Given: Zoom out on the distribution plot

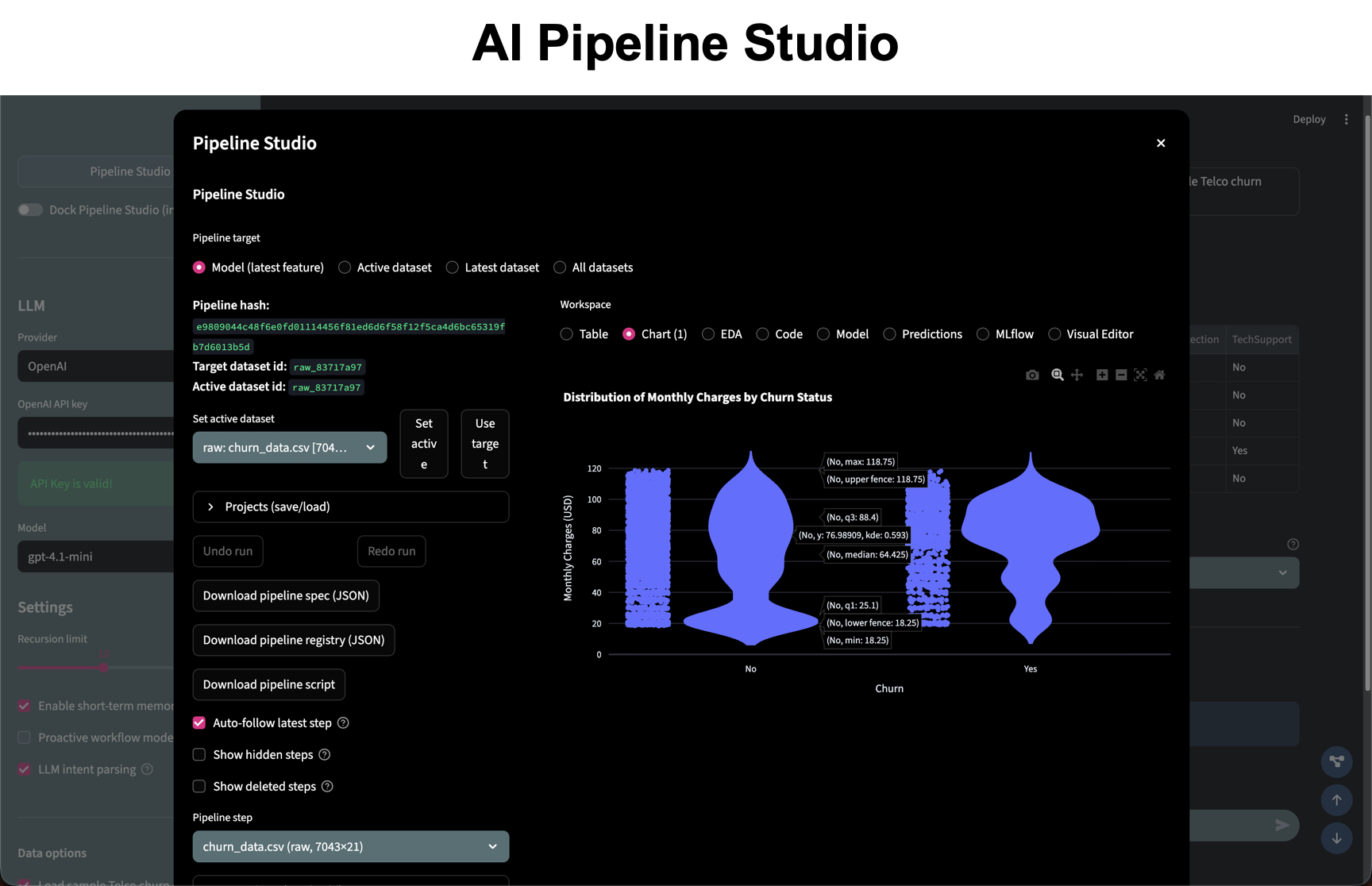Looking at the screenshot, I should tap(1121, 375).
